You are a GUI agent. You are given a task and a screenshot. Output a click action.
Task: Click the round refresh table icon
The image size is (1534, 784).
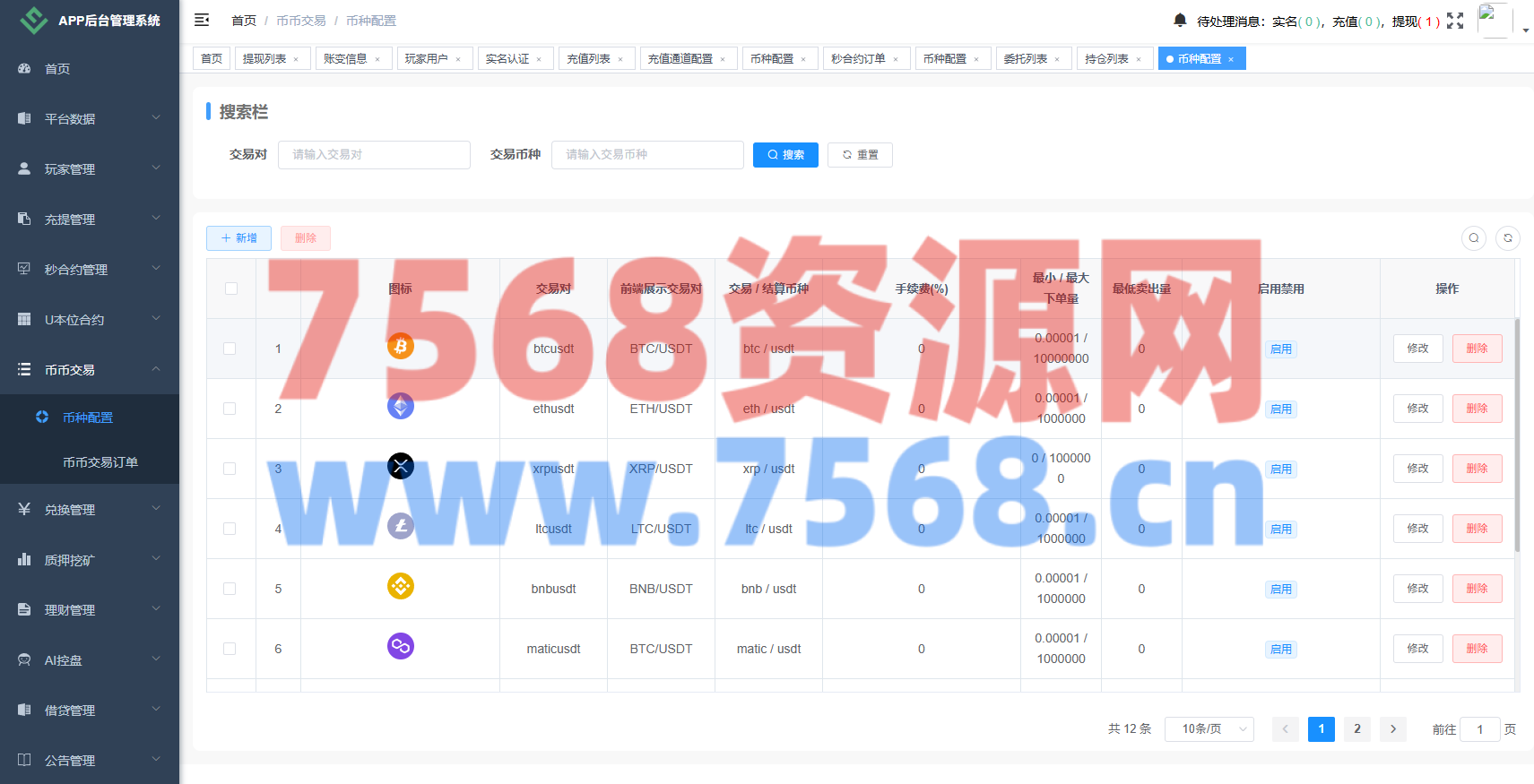pos(1508,238)
